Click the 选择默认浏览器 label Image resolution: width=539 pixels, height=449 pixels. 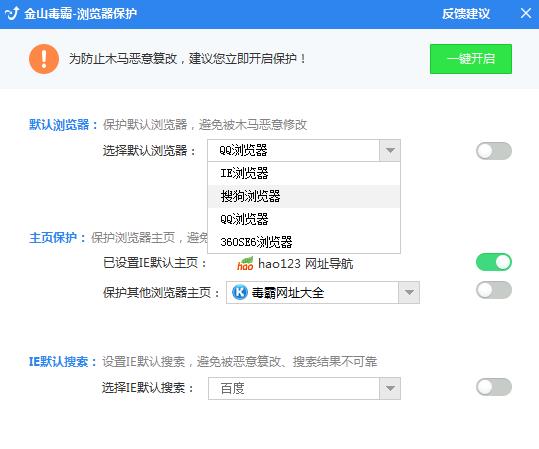[x=149, y=151]
